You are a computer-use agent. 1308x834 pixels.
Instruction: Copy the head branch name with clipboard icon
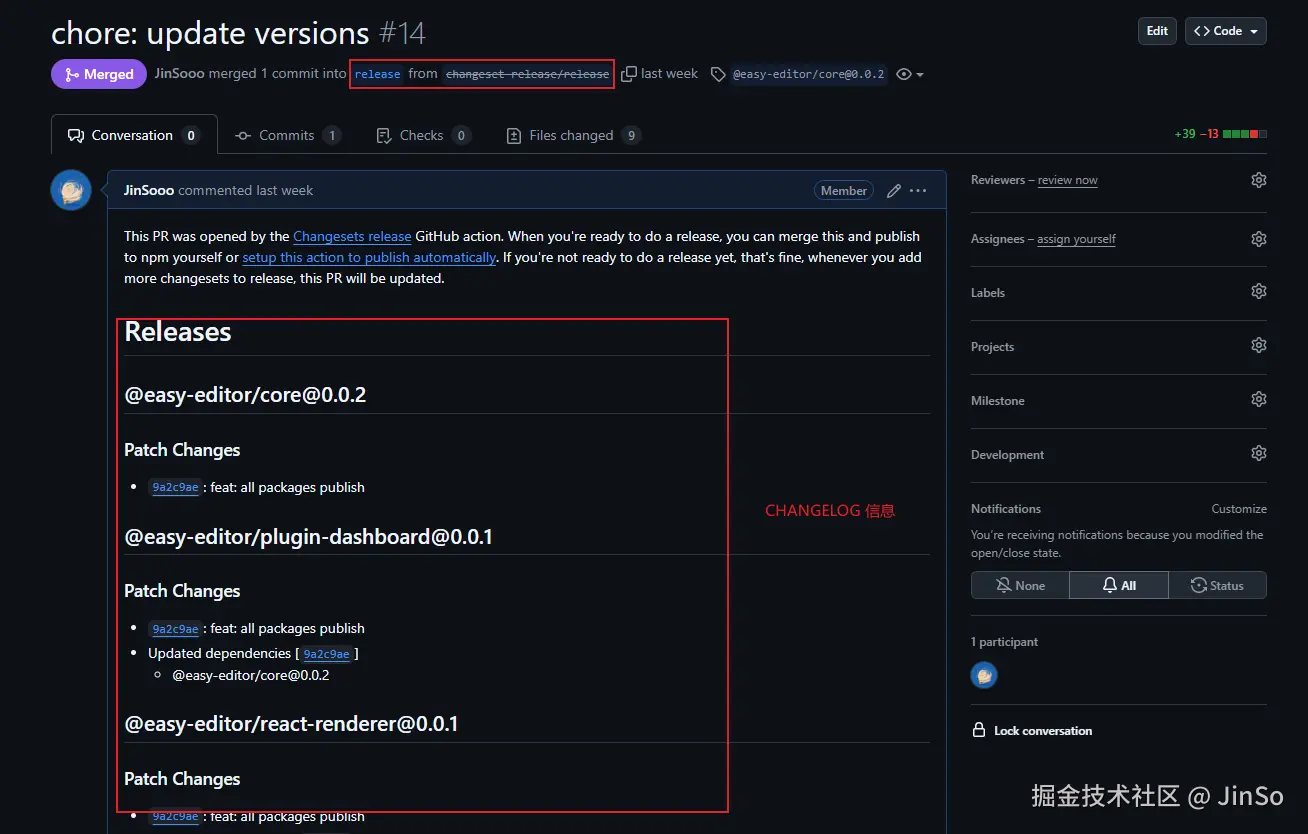[629, 74]
